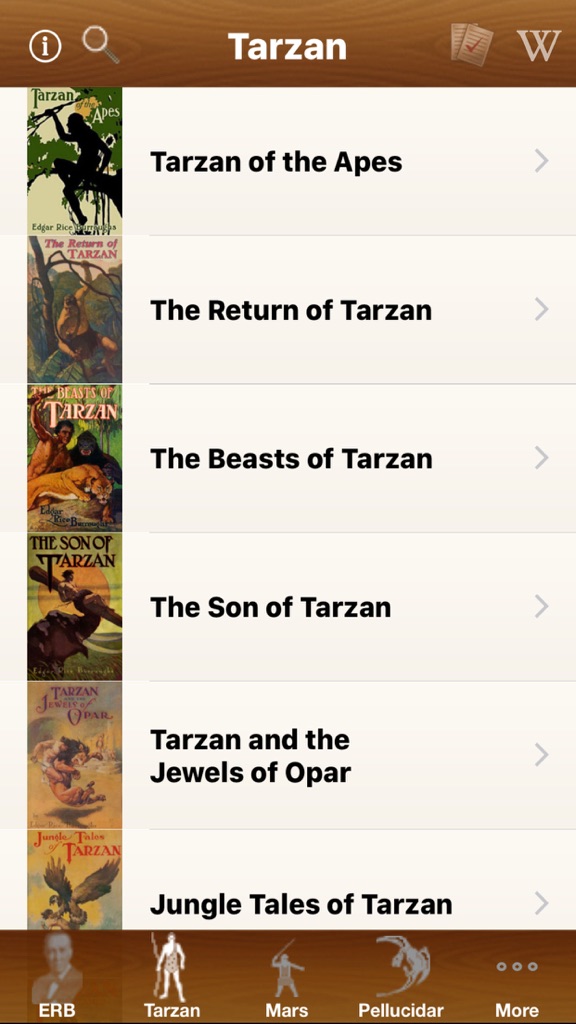Viewport: 576px width, 1024px height.
Task: Expand Tarzan of the Apes chevron
Action: [x=541, y=161]
